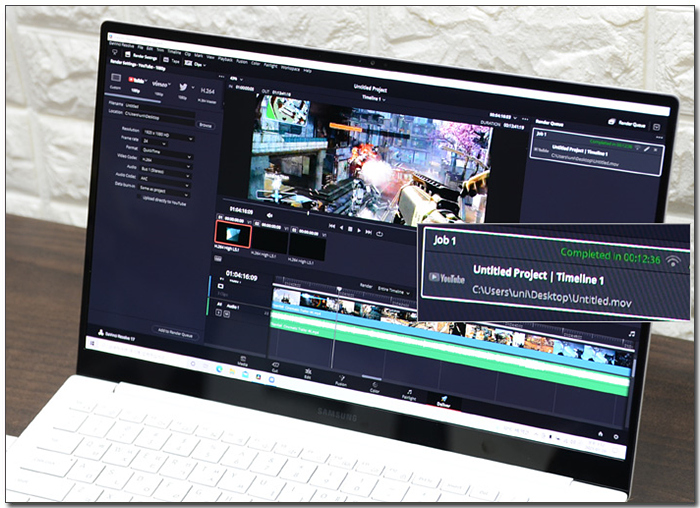Open the Edit page
This screenshot has width=700, height=508.
308,373
